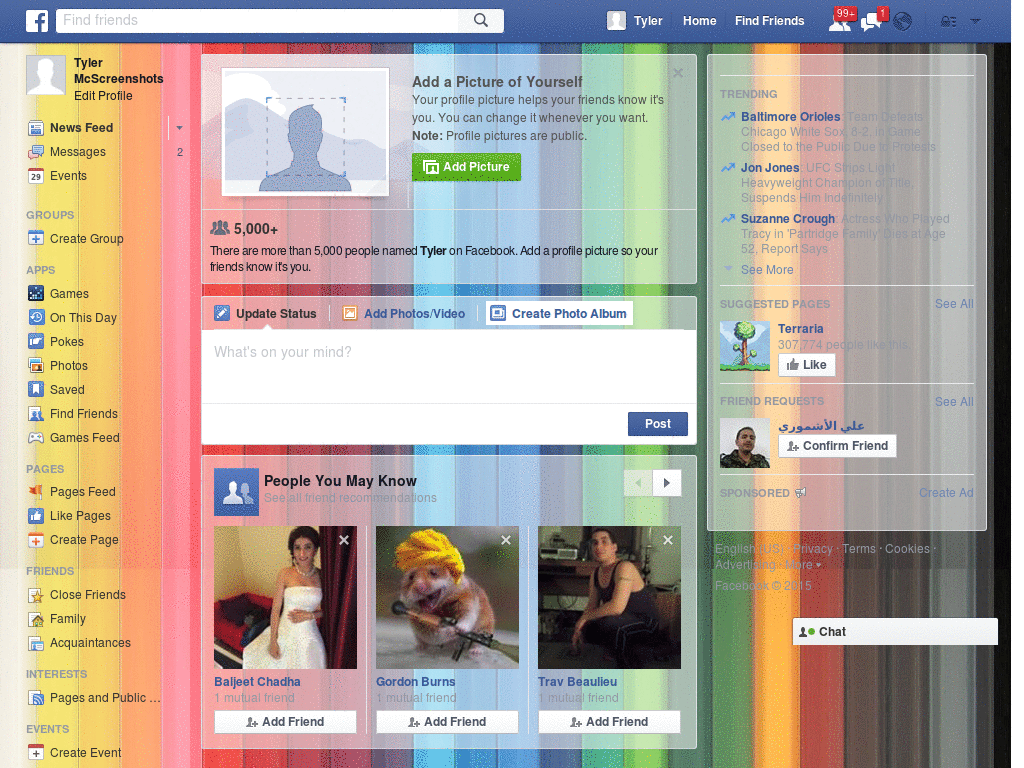1024x768 pixels.
Task: Open messages icon in top bar
Action: pyautogui.click(x=872, y=21)
